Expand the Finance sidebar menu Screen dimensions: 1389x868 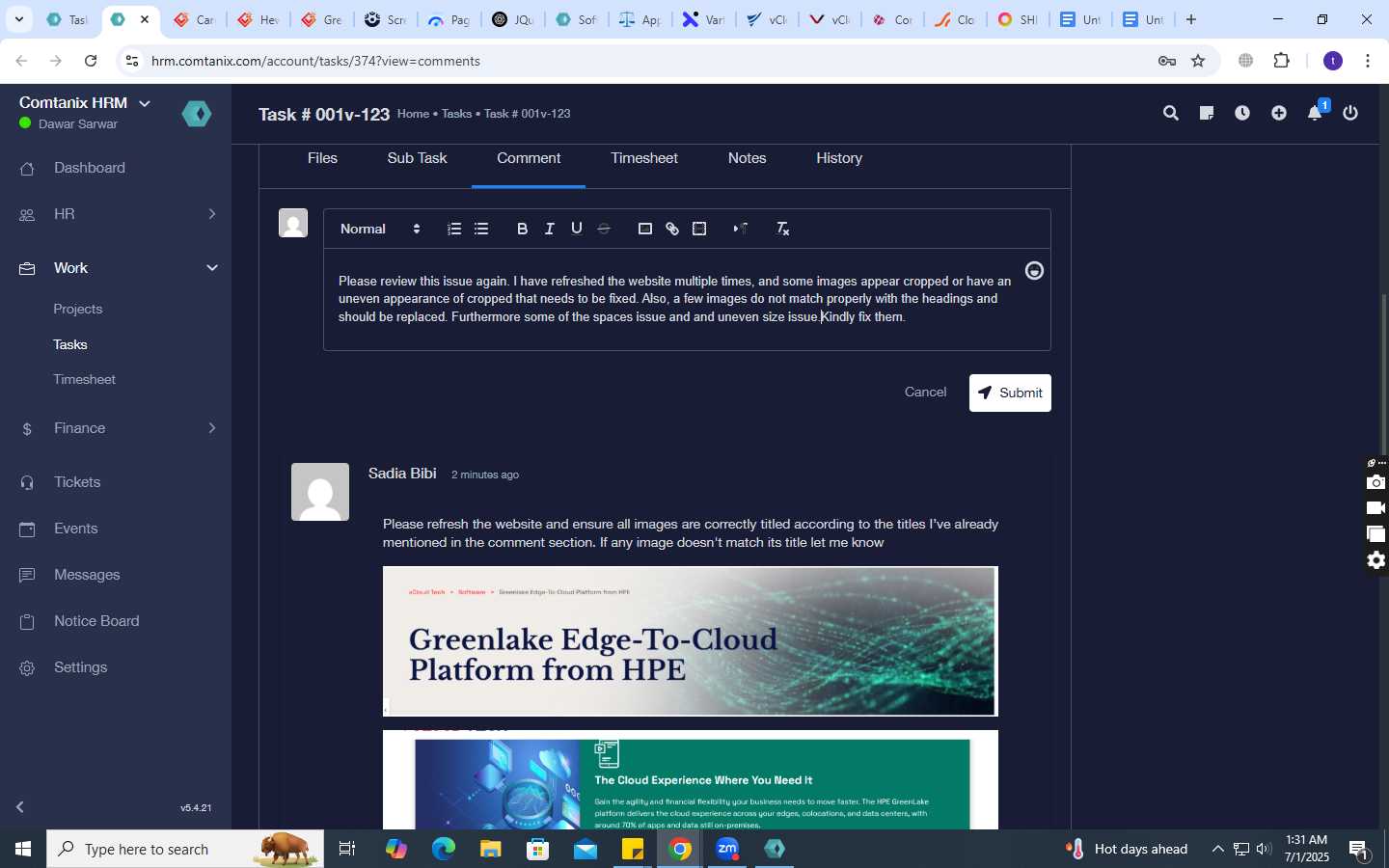tap(116, 428)
